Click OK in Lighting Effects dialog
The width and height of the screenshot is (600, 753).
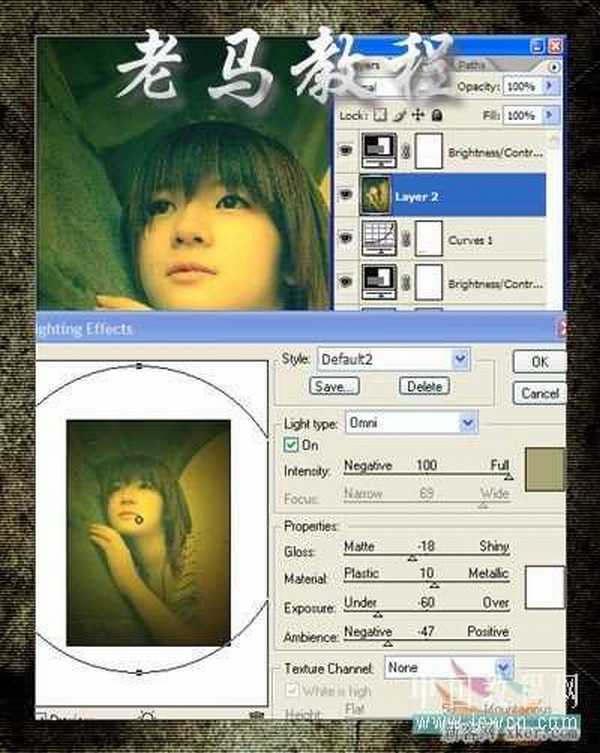539,361
